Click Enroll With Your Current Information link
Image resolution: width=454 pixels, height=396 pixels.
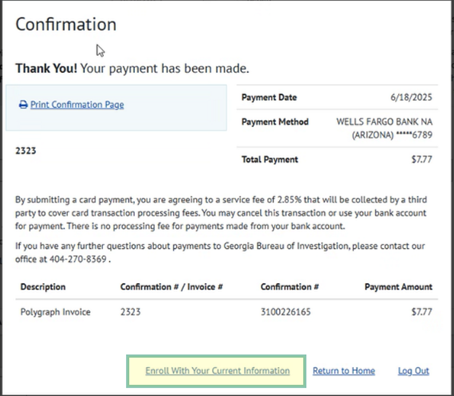217,371
